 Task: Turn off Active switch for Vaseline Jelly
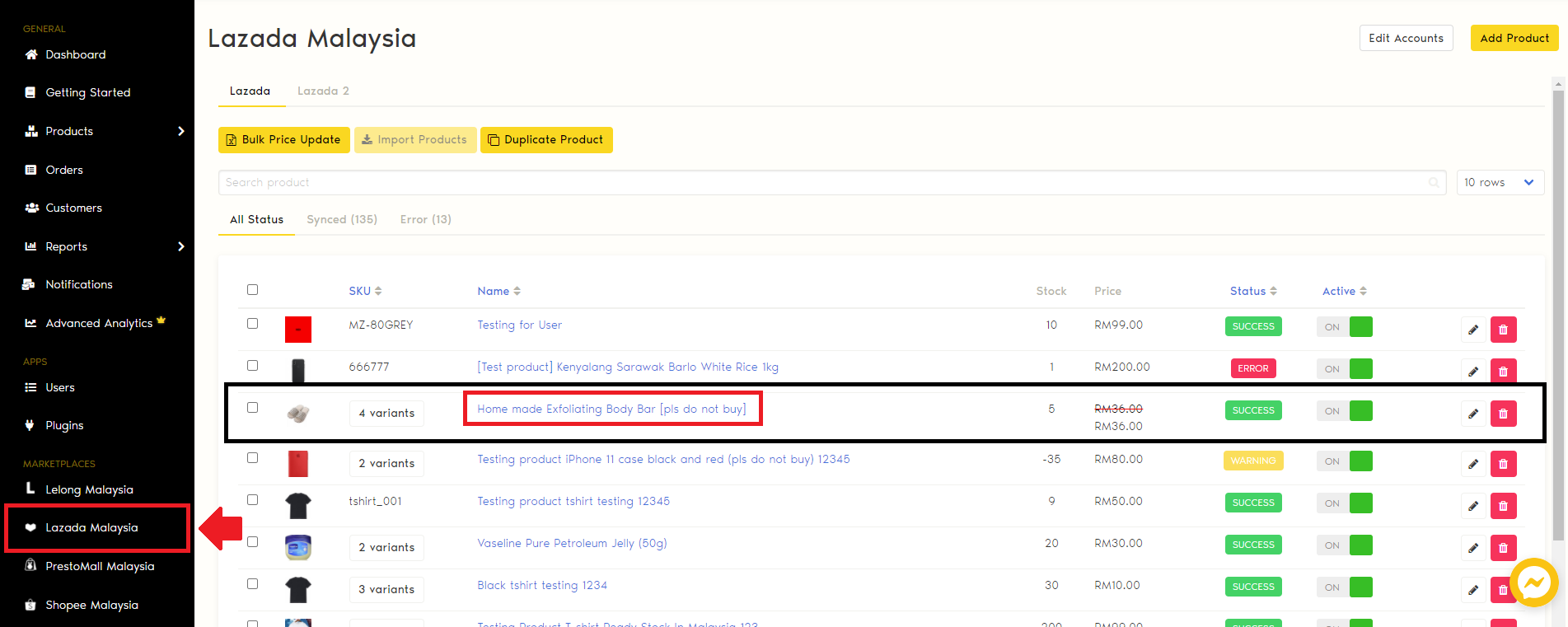tap(1345, 545)
